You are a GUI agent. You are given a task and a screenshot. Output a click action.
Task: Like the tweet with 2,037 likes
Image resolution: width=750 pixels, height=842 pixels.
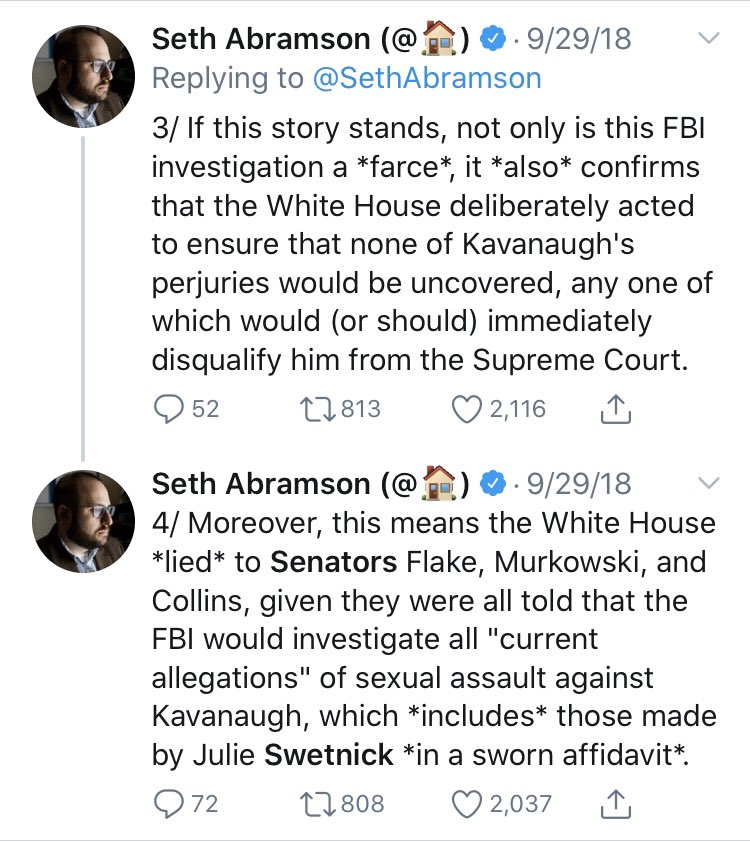467,804
